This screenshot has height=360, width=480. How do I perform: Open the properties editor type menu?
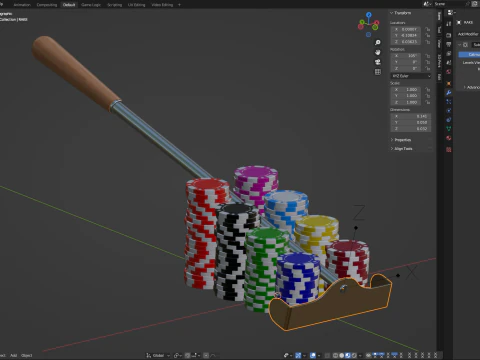pyautogui.click(x=451, y=13)
